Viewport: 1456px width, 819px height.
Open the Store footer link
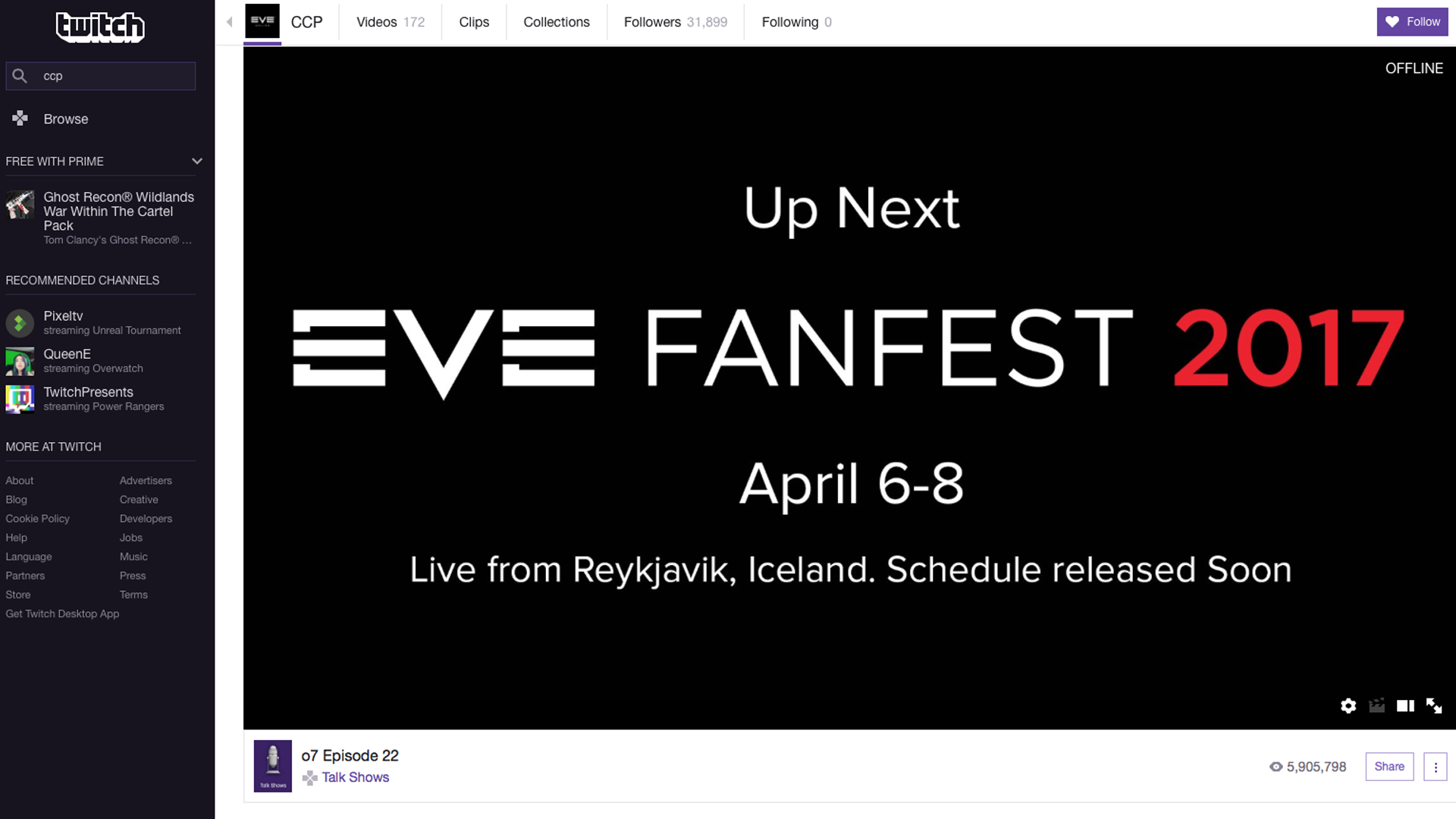(x=18, y=595)
